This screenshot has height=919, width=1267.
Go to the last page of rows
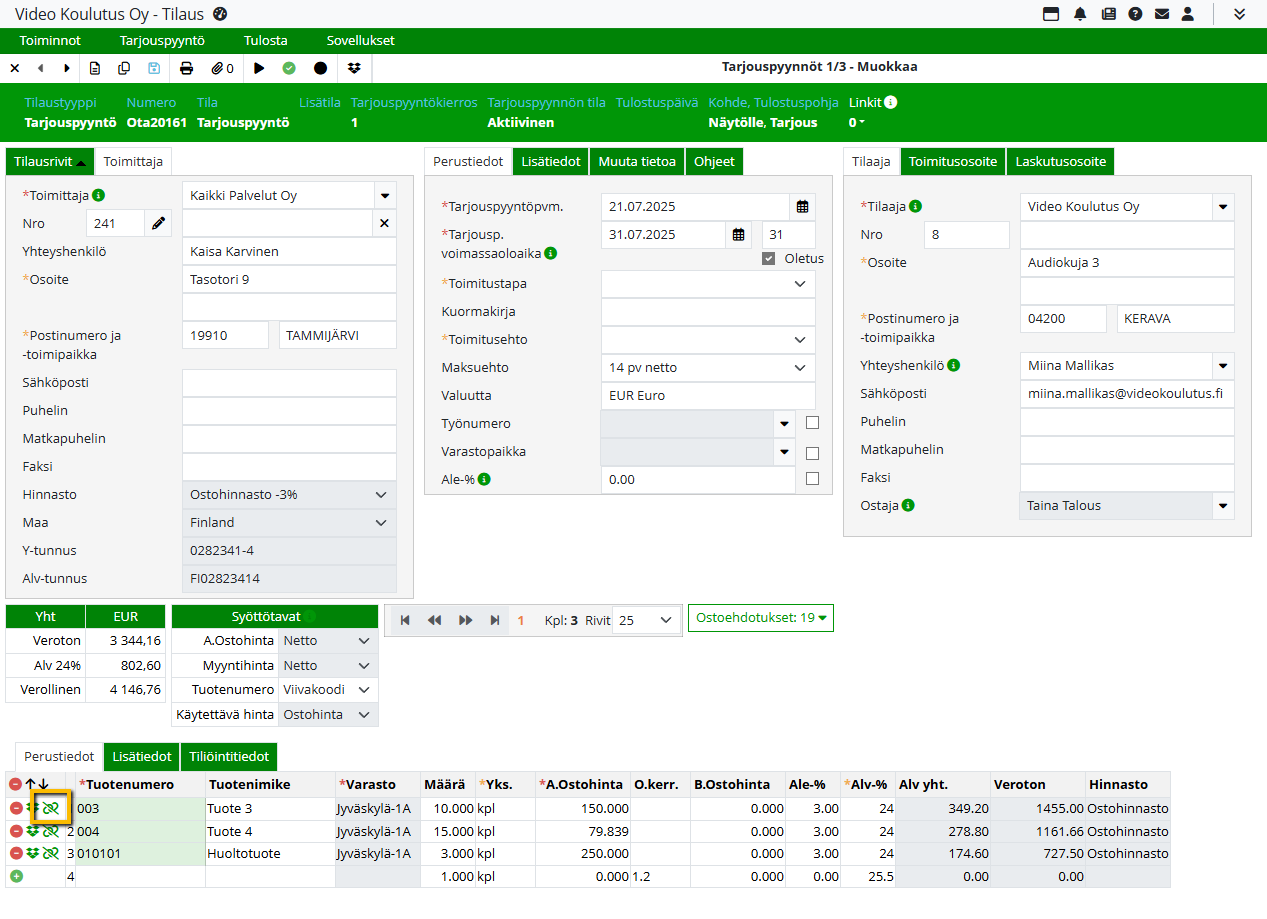[x=495, y=620]
